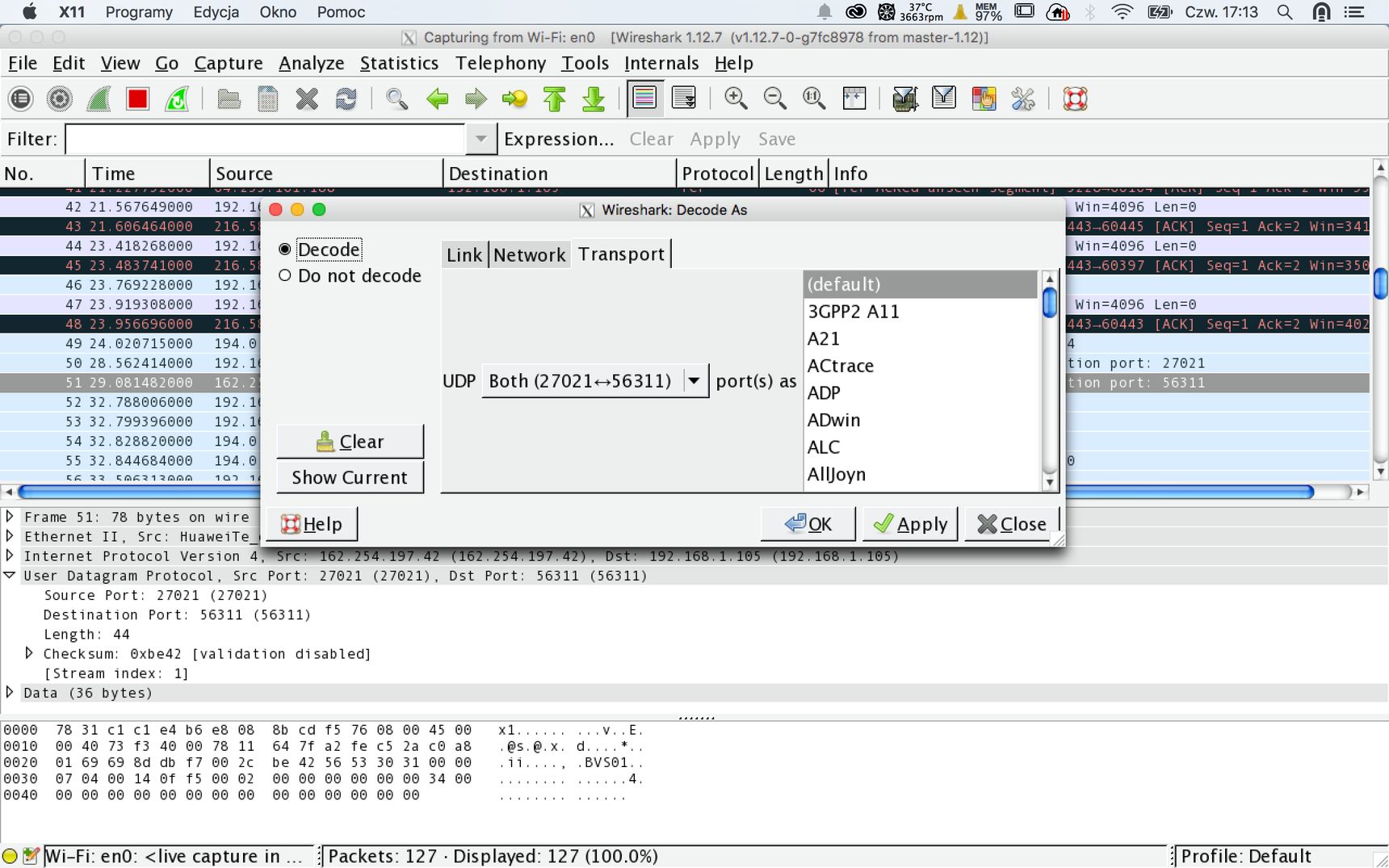Expand the Data (36 bytes) node
The image size is (1389, 868).
point(10,692)
